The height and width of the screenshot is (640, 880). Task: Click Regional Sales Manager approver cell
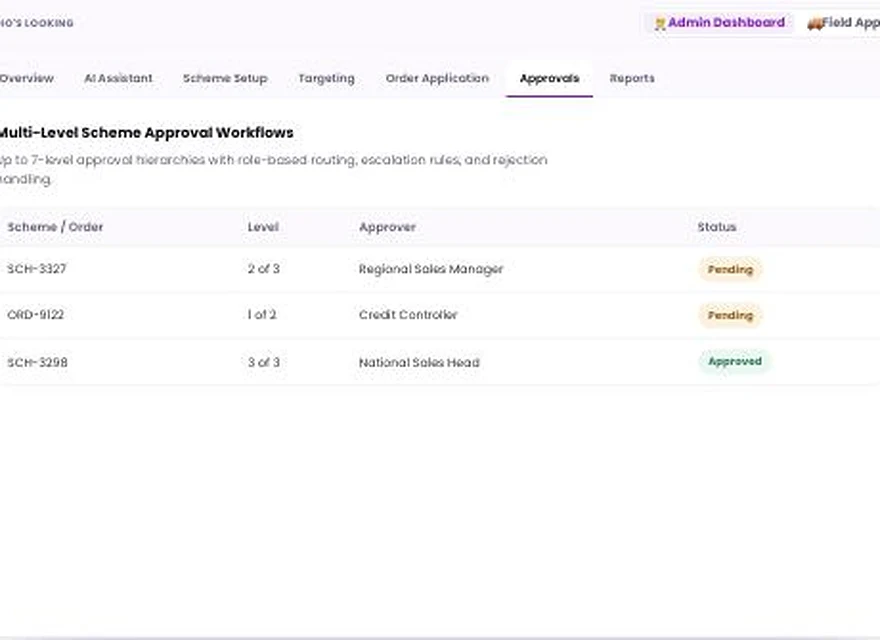(x=431, y=269)
